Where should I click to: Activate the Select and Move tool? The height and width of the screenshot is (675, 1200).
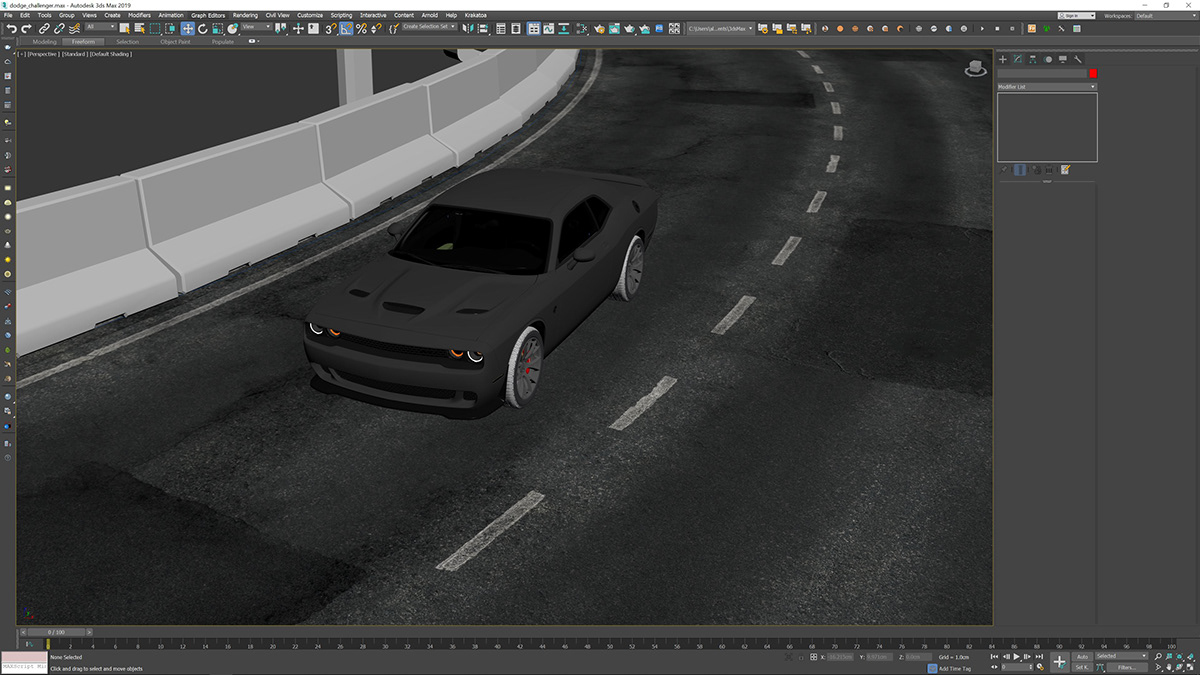coord(187,28)
